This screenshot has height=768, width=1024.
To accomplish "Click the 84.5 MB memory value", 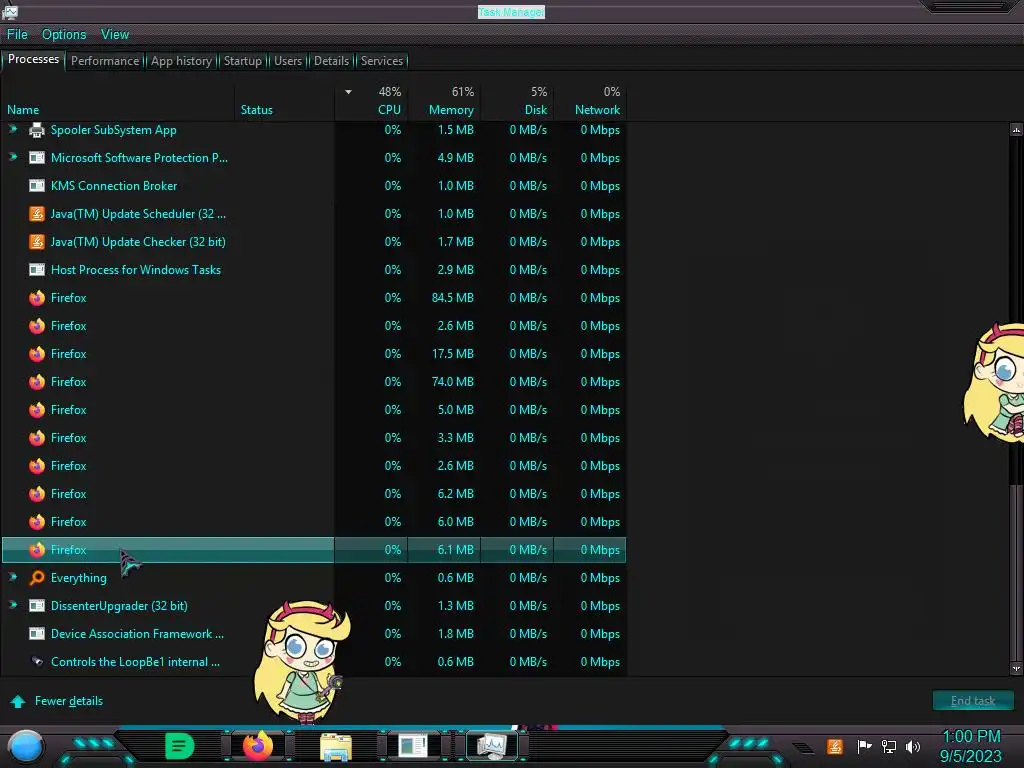I will pos(453,298).
